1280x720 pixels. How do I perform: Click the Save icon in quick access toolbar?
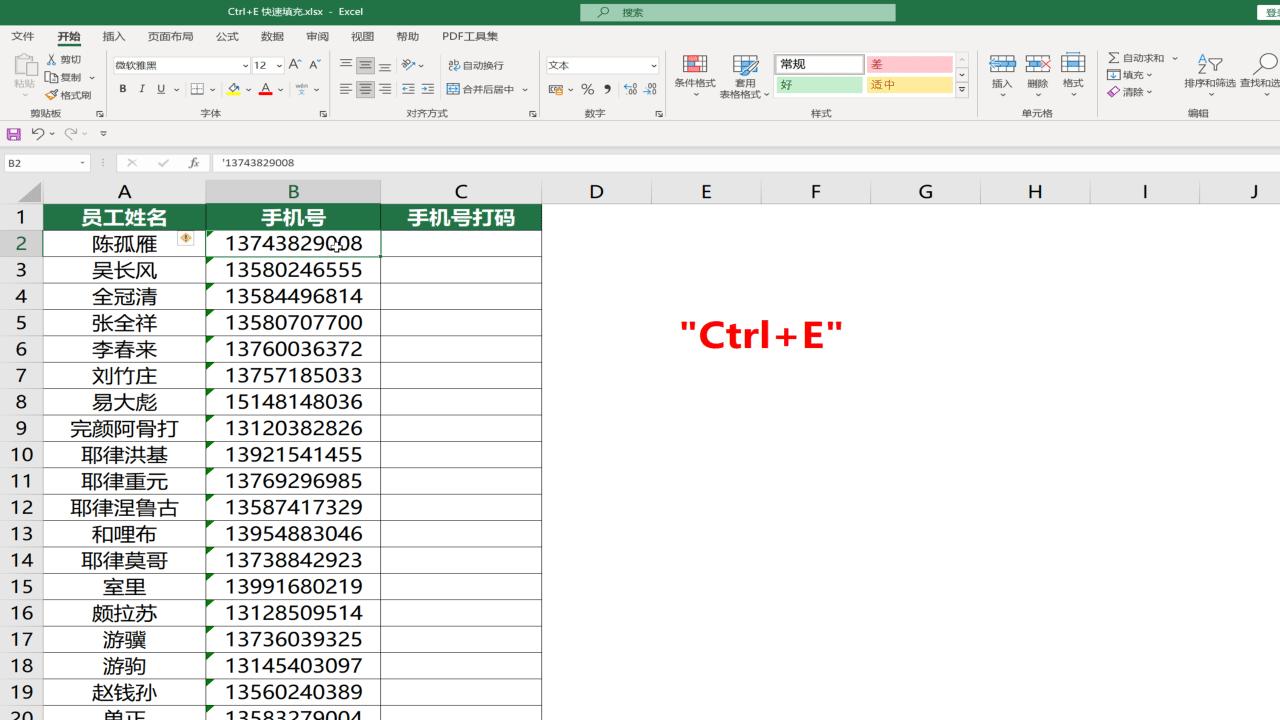[x=13, y=133]
